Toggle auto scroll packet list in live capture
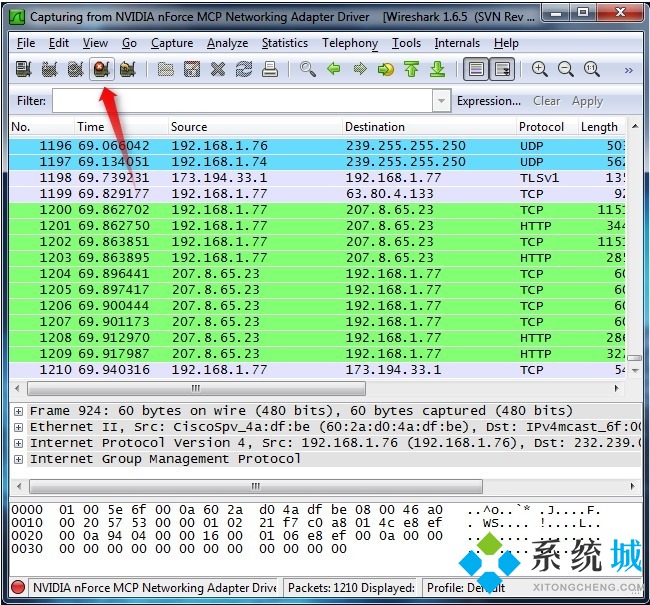650x605 pixels. 502,69
